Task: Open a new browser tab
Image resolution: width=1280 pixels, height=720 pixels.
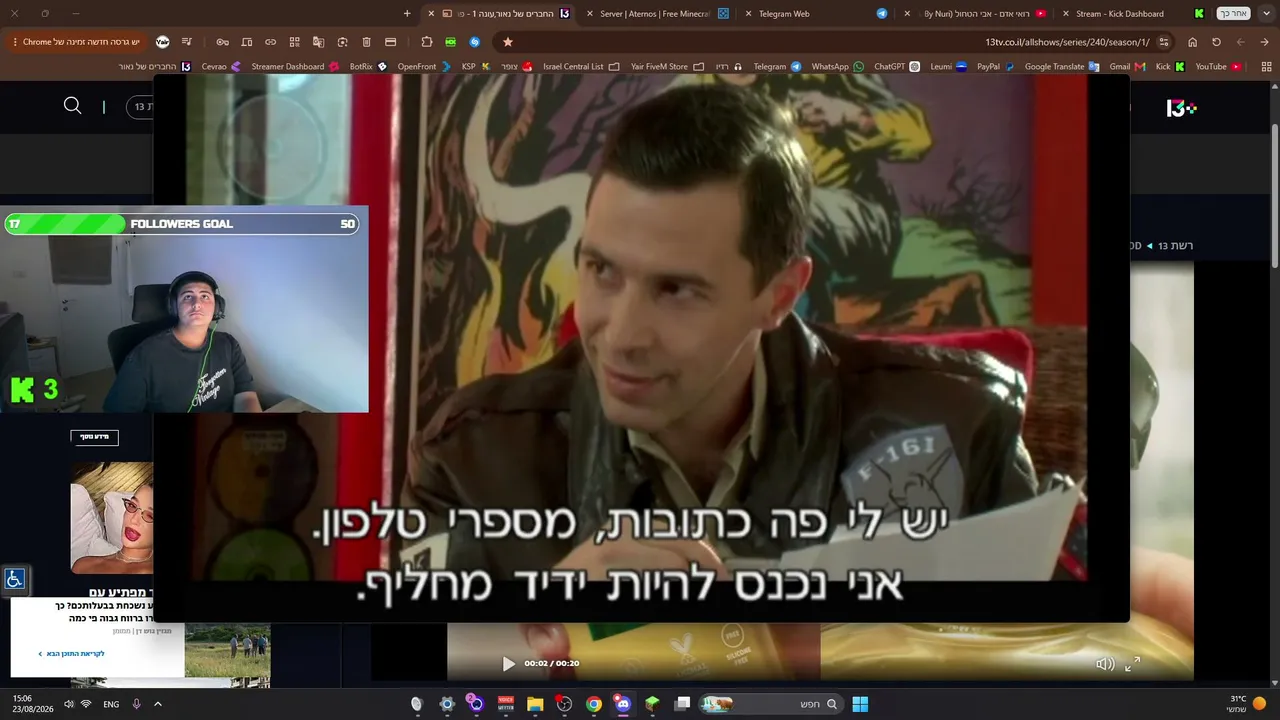Action: tap(407, 14)
